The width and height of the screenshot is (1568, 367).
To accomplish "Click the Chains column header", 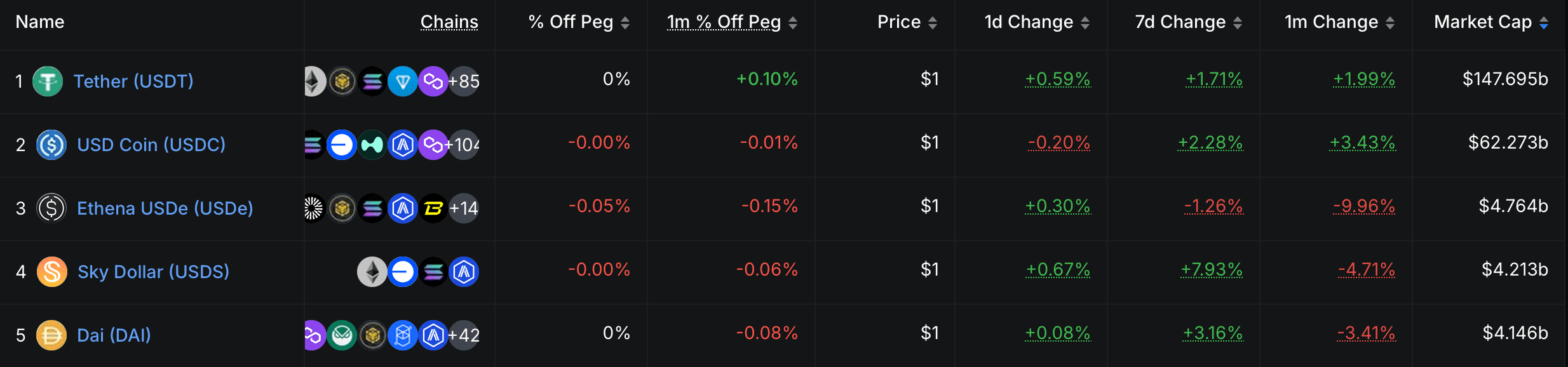I will pos(449,22).
